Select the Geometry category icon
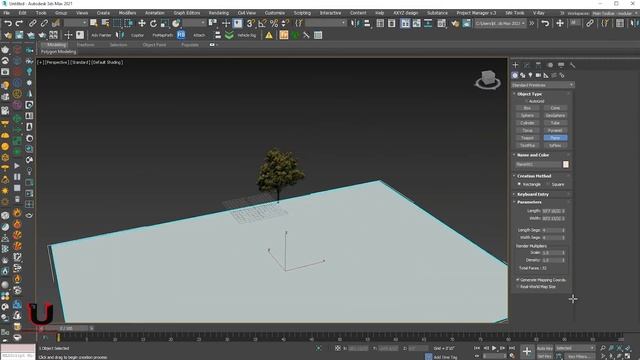 click(515, 76)
